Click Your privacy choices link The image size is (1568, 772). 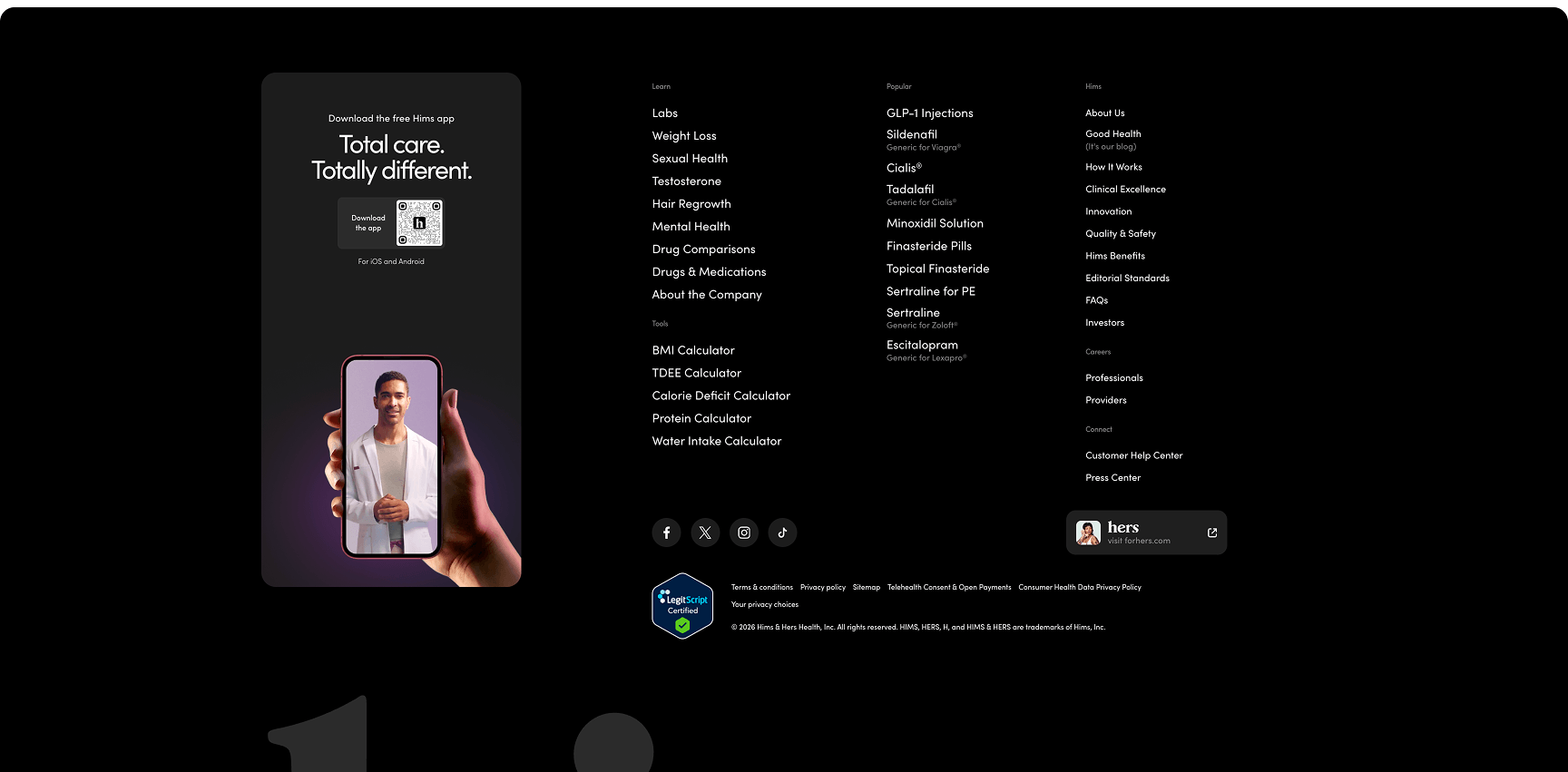tap(764, 605)
